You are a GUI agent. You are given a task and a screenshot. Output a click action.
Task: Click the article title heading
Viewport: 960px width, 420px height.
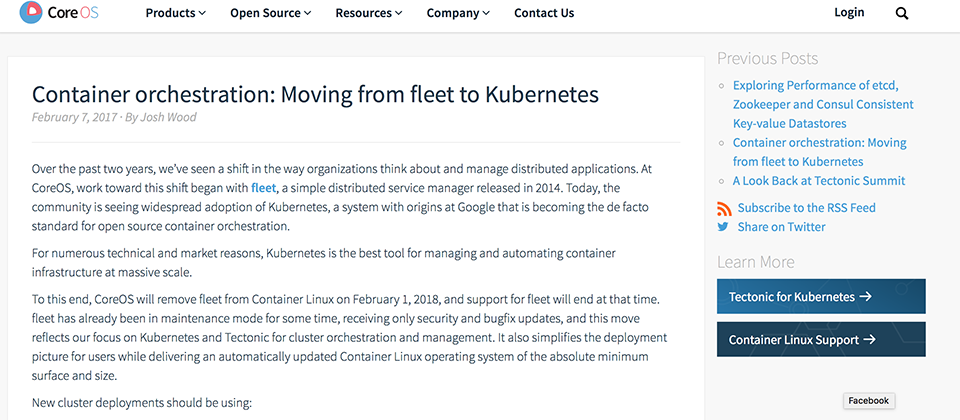[x=315, y=94]
